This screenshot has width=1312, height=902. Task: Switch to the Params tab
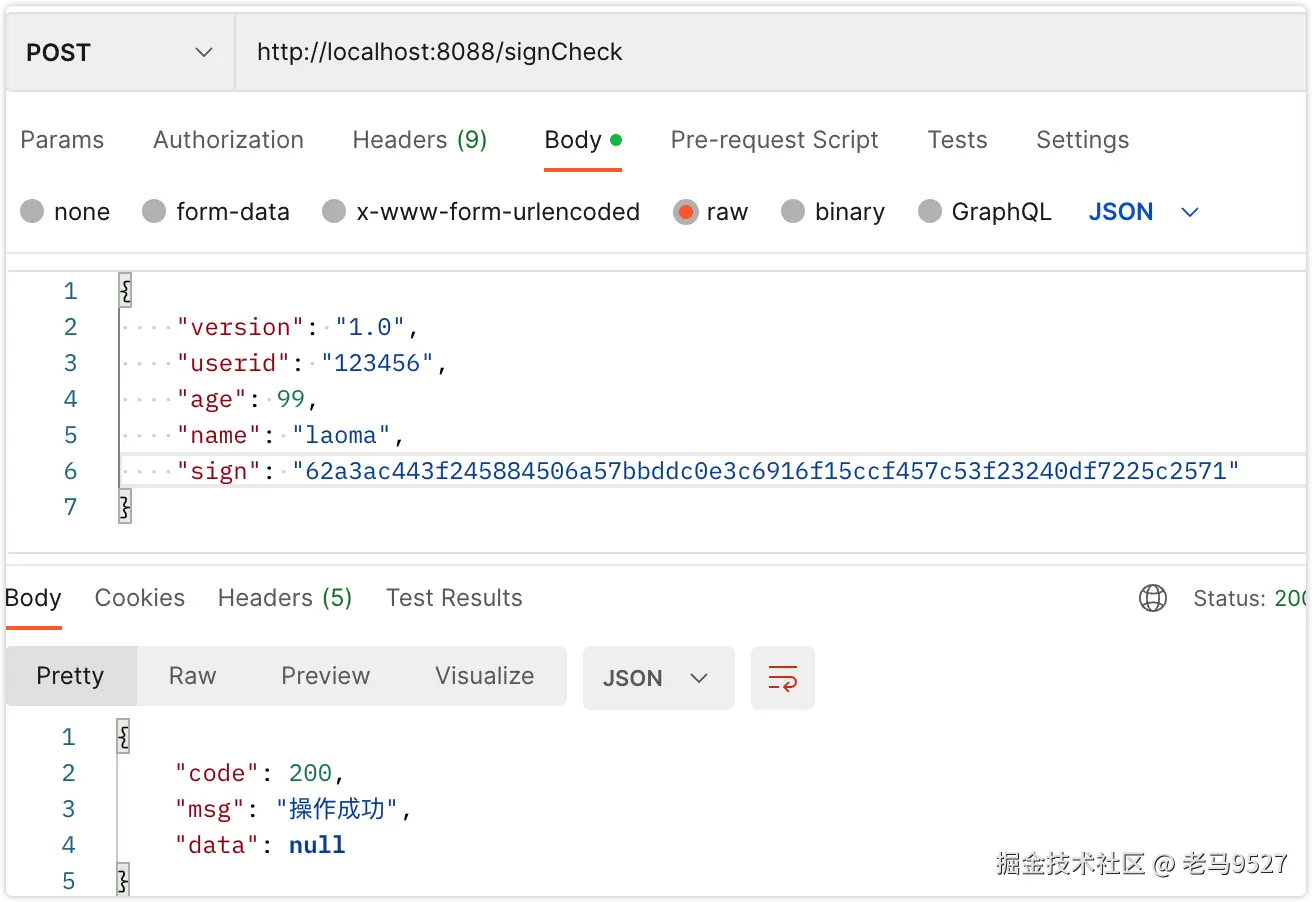62,140
